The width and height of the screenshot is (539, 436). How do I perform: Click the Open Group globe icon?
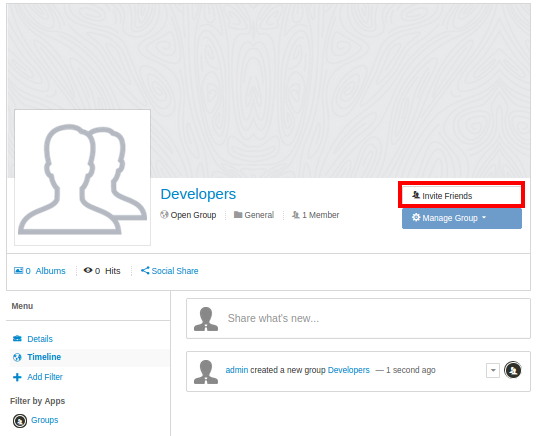tap(164, 215)
